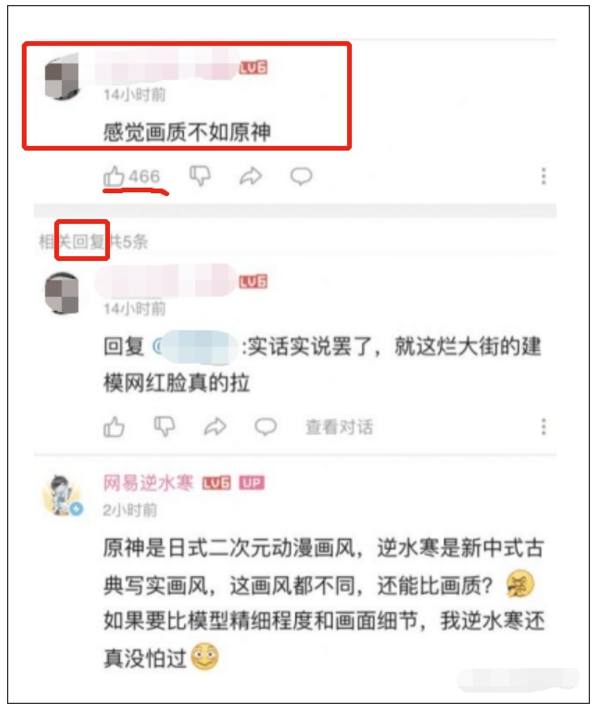The image size is (596, 713).
Task: Open three-dot menu on the second reply
Action: click(x=543, y=427)
